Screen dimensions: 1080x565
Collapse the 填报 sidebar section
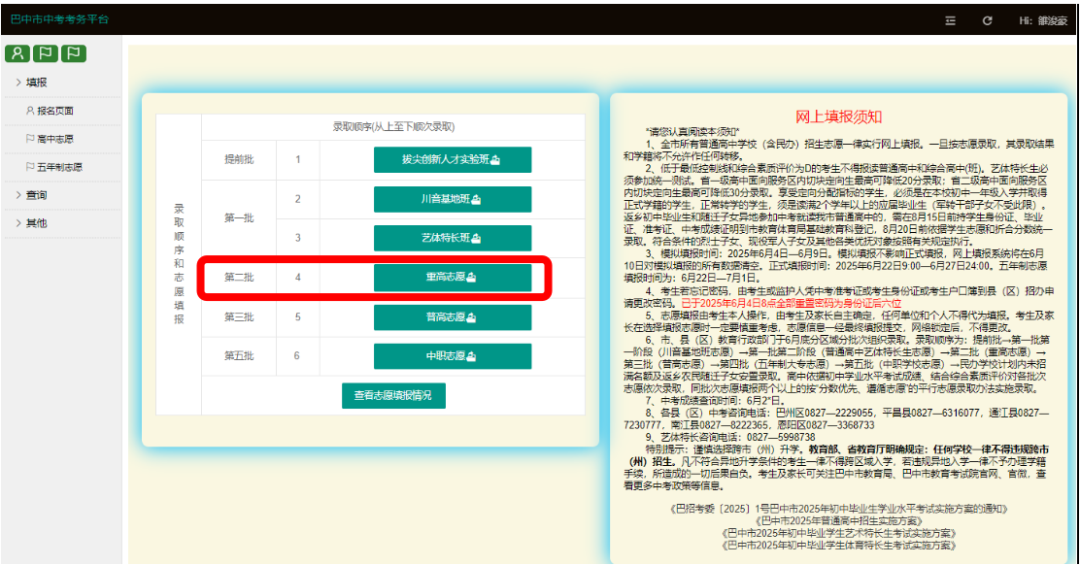tap(37, 83)
